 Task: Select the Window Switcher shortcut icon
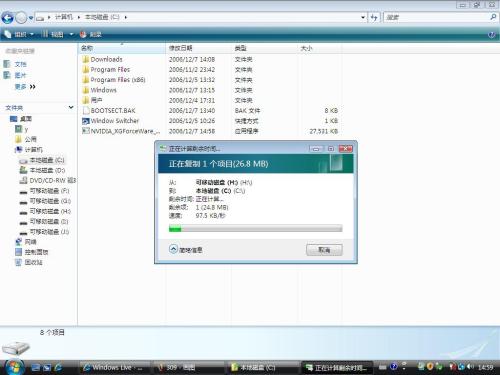coord(86,121)
